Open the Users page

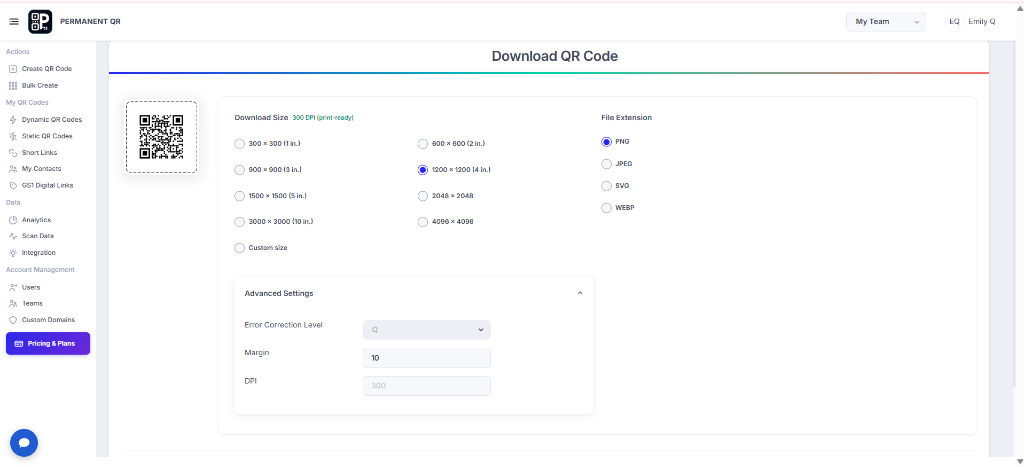tap(31, 287)
